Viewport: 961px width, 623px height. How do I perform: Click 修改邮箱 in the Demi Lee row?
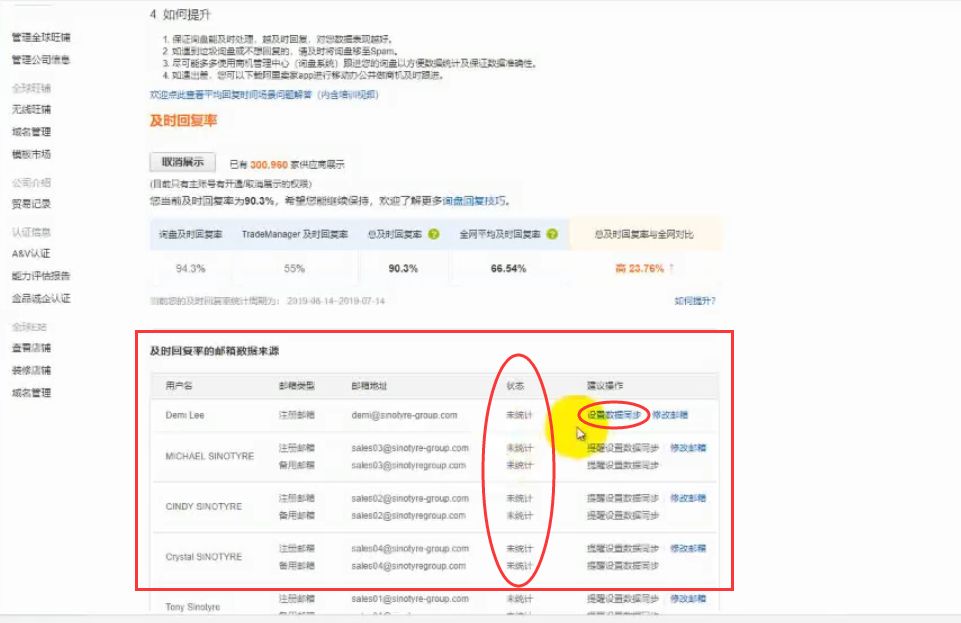click(x=670, y=415)
